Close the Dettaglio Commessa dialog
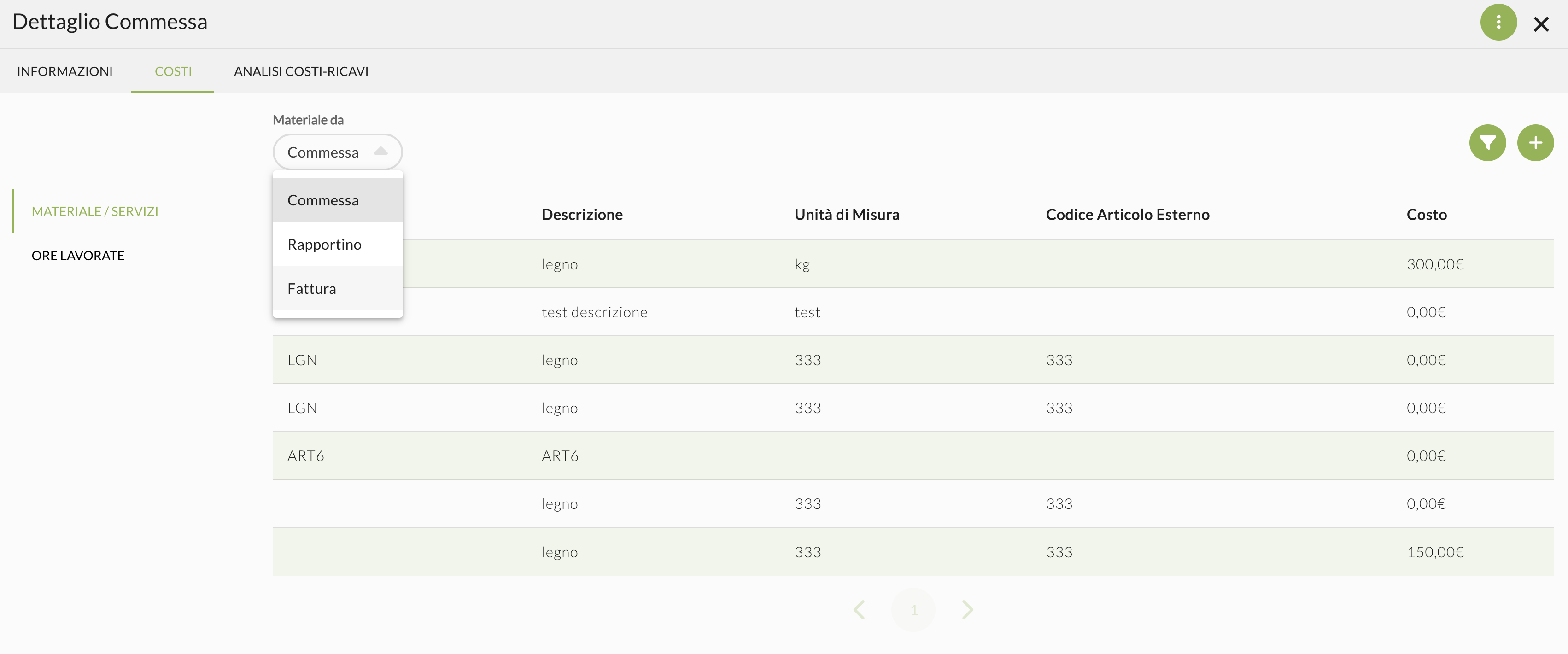 (1541, 24)
